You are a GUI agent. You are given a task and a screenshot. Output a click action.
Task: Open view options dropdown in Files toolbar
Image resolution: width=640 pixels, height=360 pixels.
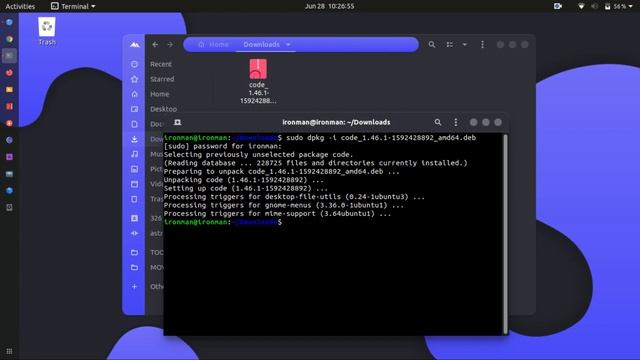464,44
